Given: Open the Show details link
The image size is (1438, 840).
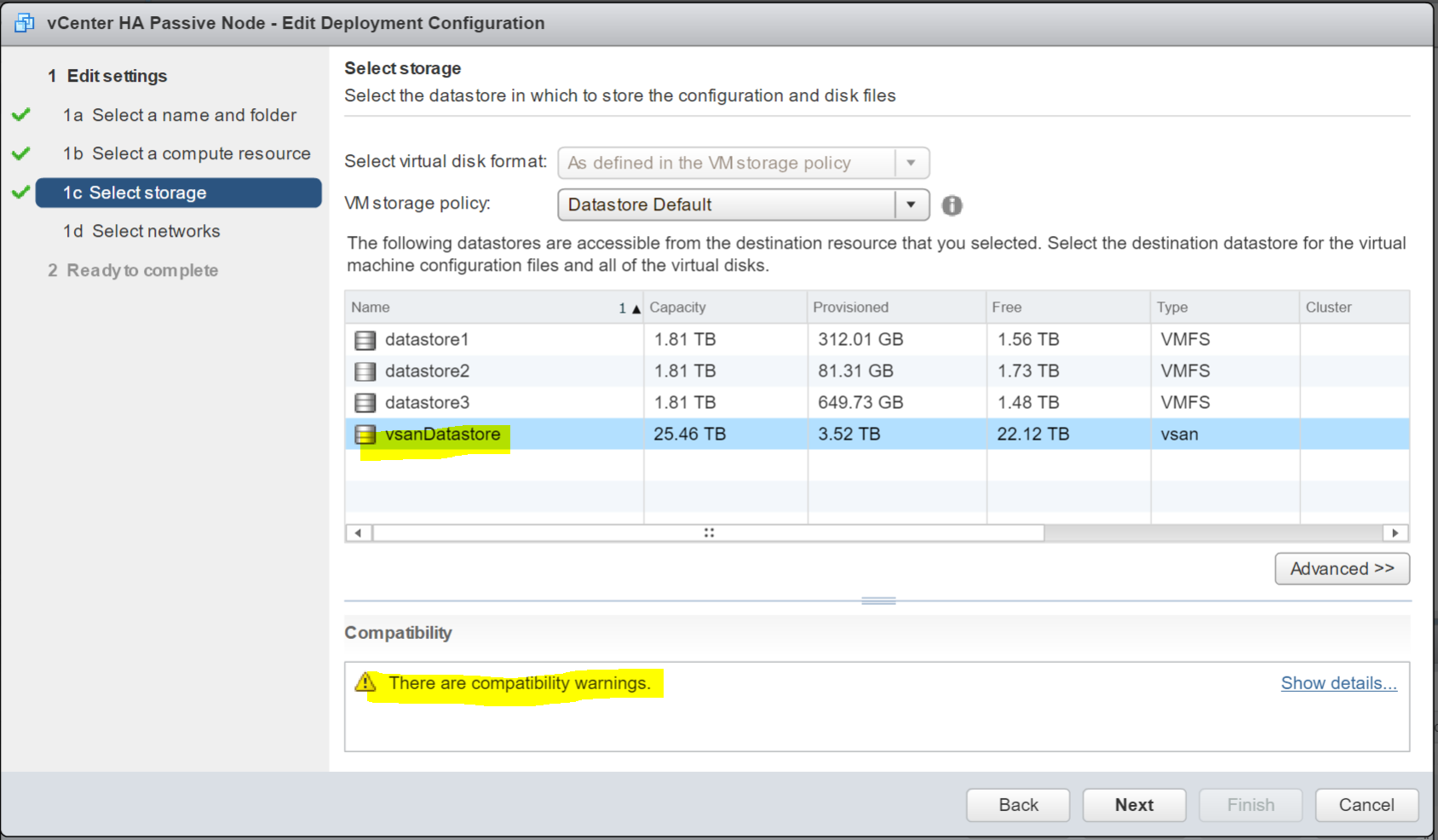Looking at the screenshot, I should click(x=1338, y=682).
